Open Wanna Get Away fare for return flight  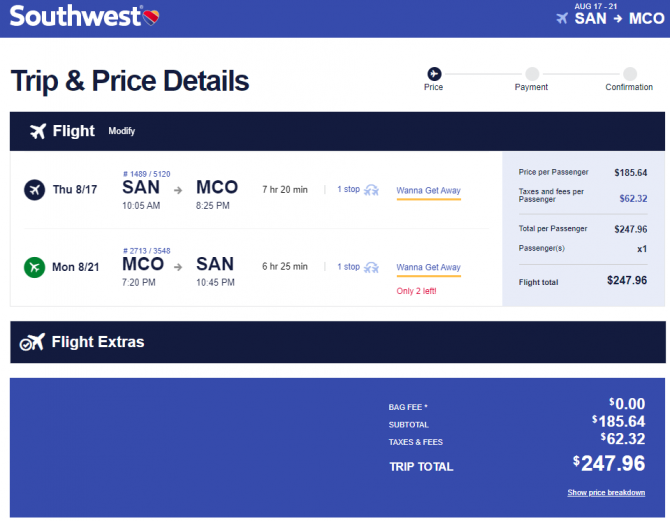[429, 268]
